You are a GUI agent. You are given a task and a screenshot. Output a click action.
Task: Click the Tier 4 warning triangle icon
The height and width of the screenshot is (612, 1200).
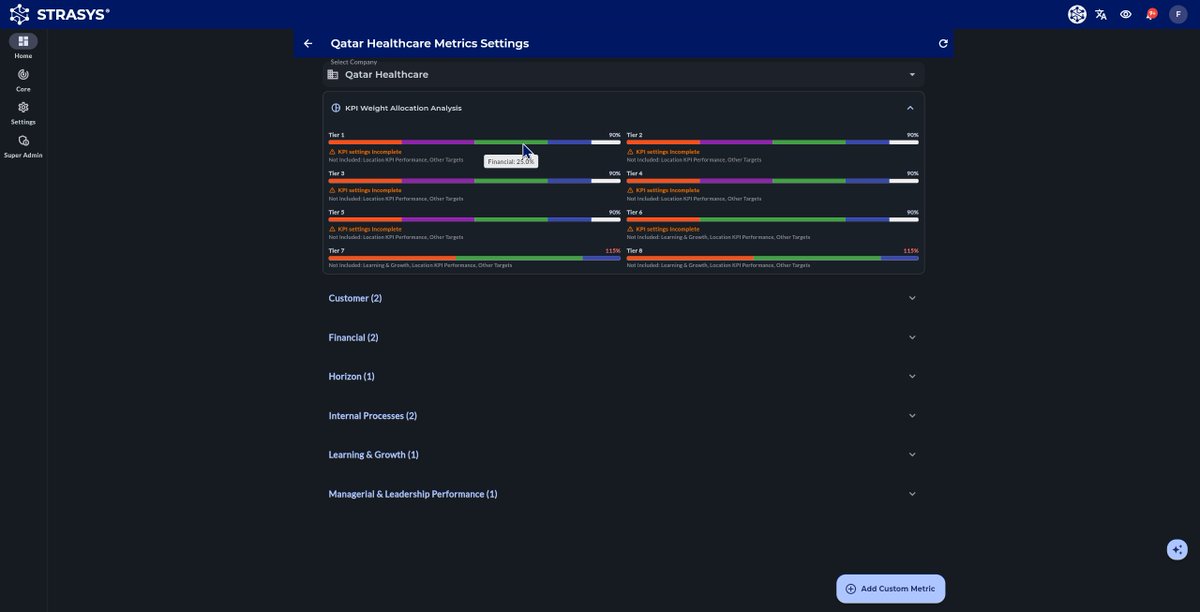(x=630, y=190)
